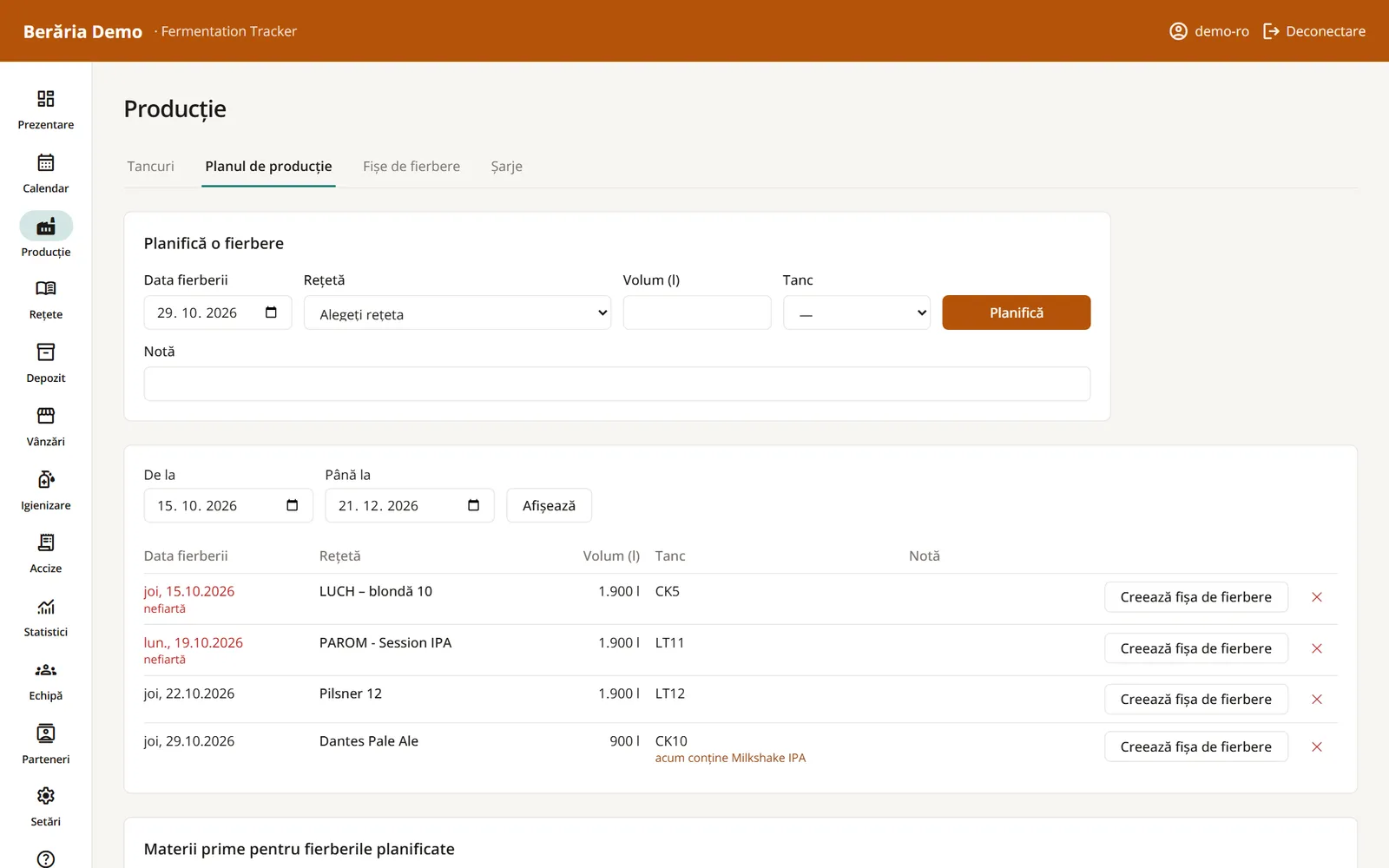The height and width of the screenshot is (868, 1389).
Task: Focus the Notă text field
Action: (617, 384)
